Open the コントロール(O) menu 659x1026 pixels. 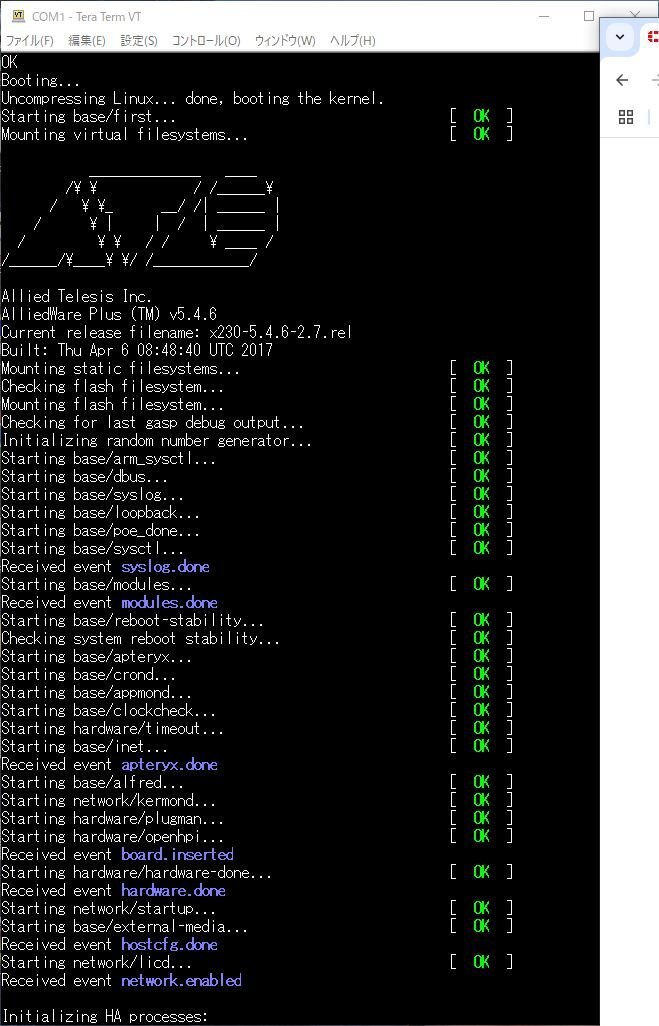point(206,41)
